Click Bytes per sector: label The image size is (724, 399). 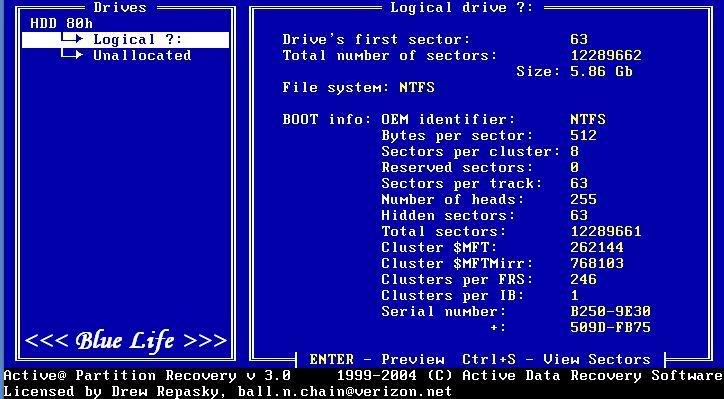click(x=457, y=135)
